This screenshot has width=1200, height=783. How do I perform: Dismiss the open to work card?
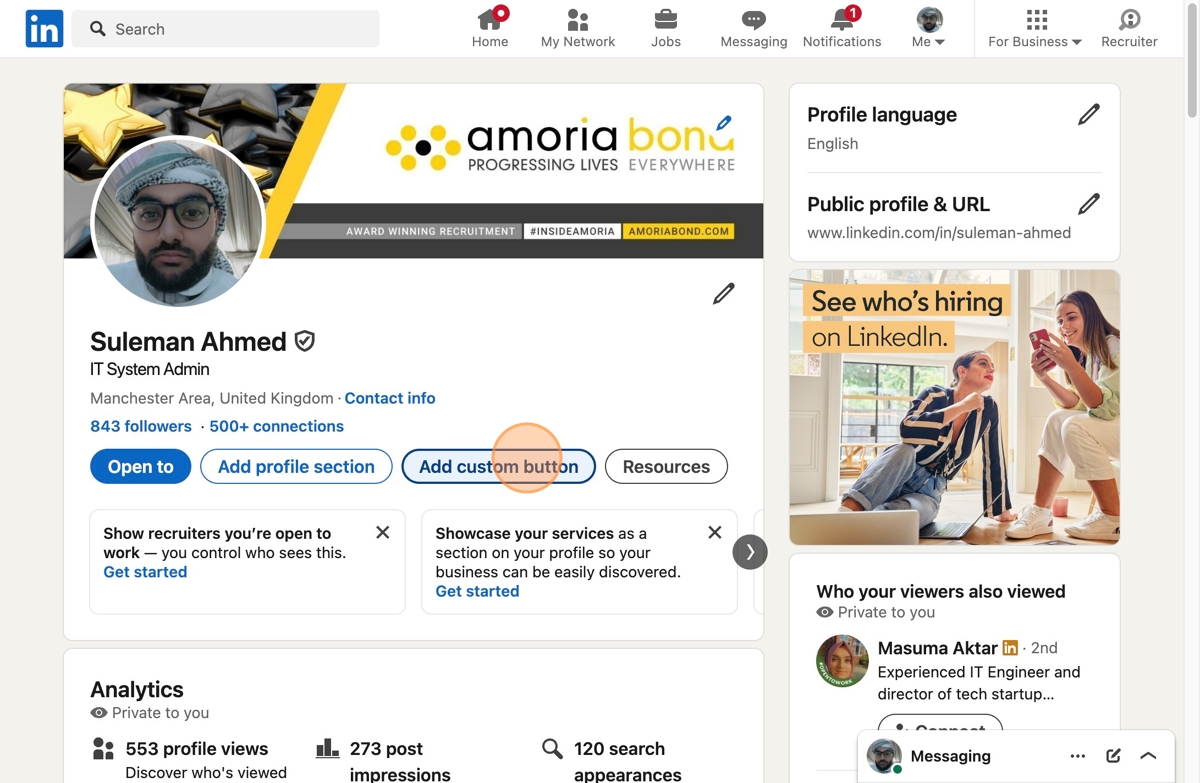[x=383, y=532]
